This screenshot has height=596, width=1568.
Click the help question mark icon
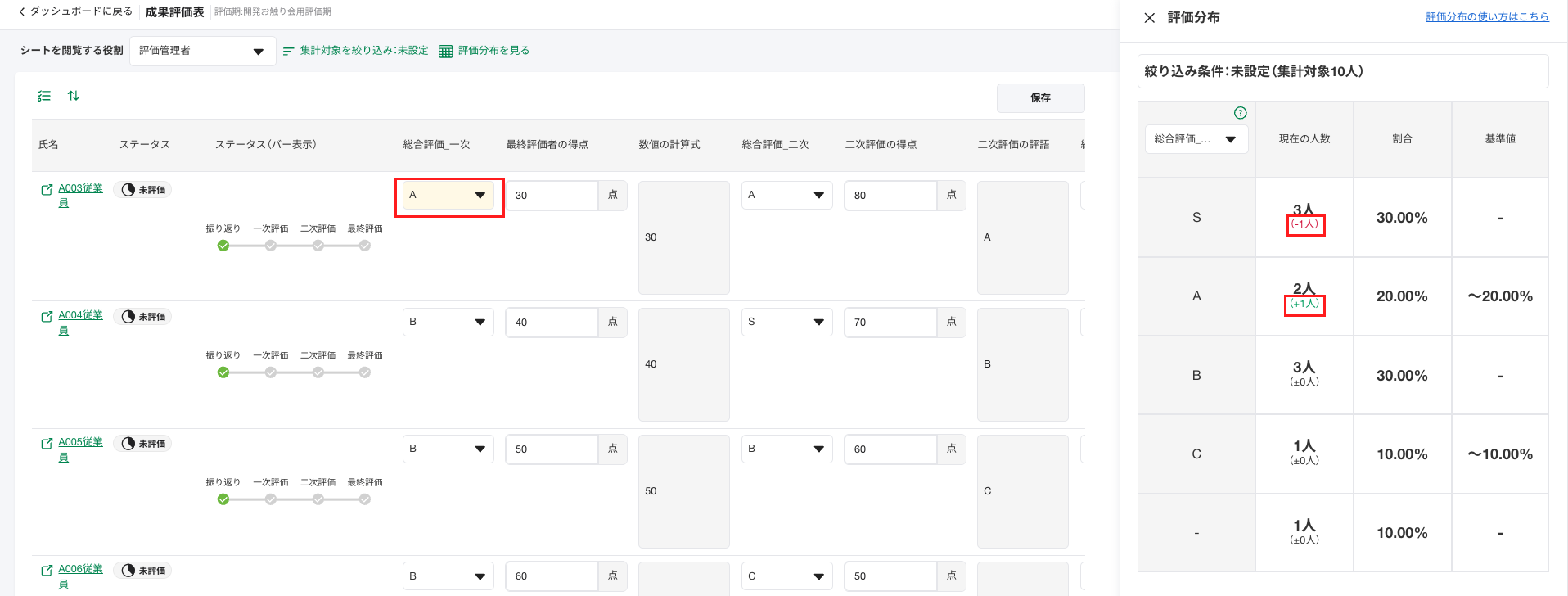tap(1240, 113)
